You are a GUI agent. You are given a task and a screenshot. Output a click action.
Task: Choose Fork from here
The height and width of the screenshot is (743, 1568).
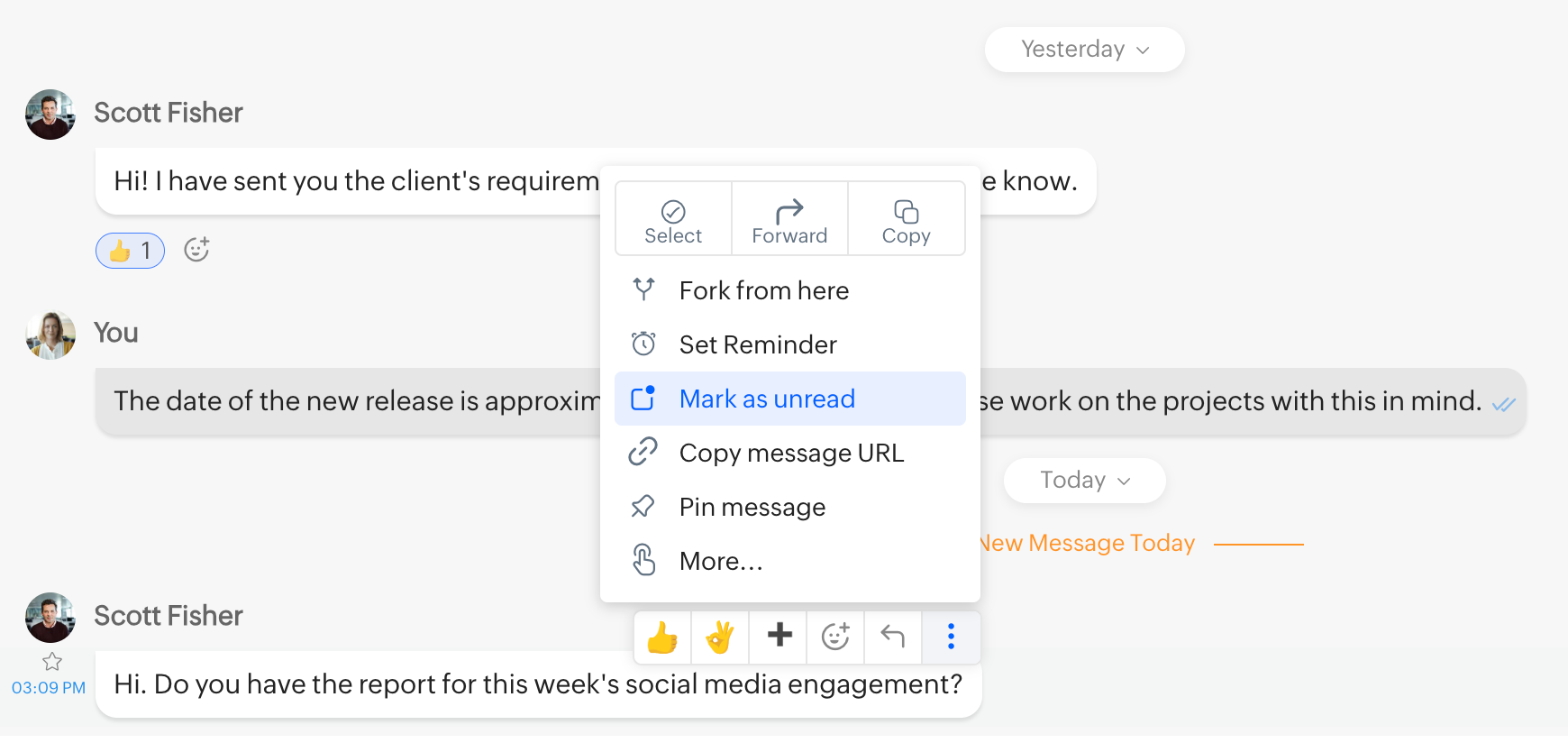tap(763, 290)
